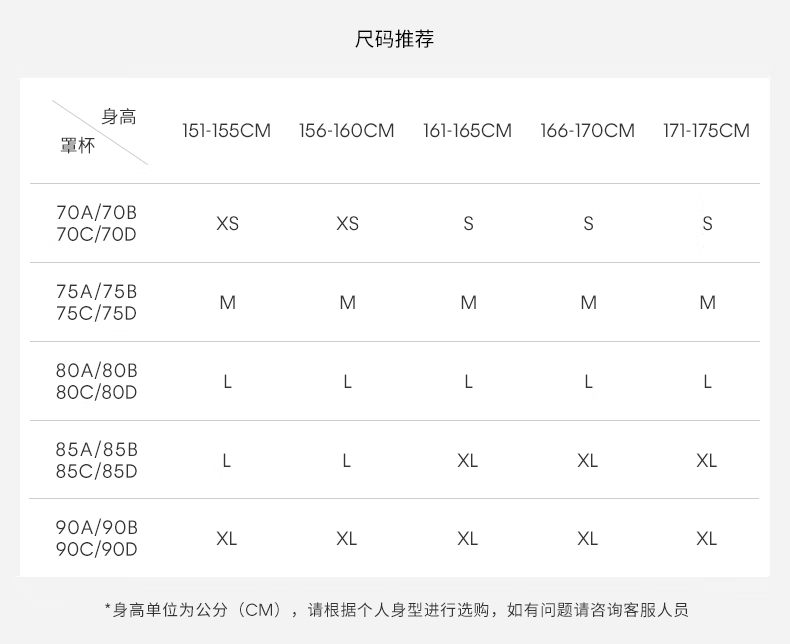This screenshot has width=790, height=644.
Task: Click the footnote about 身高单位为公分
Action: [x=396, y=610]
